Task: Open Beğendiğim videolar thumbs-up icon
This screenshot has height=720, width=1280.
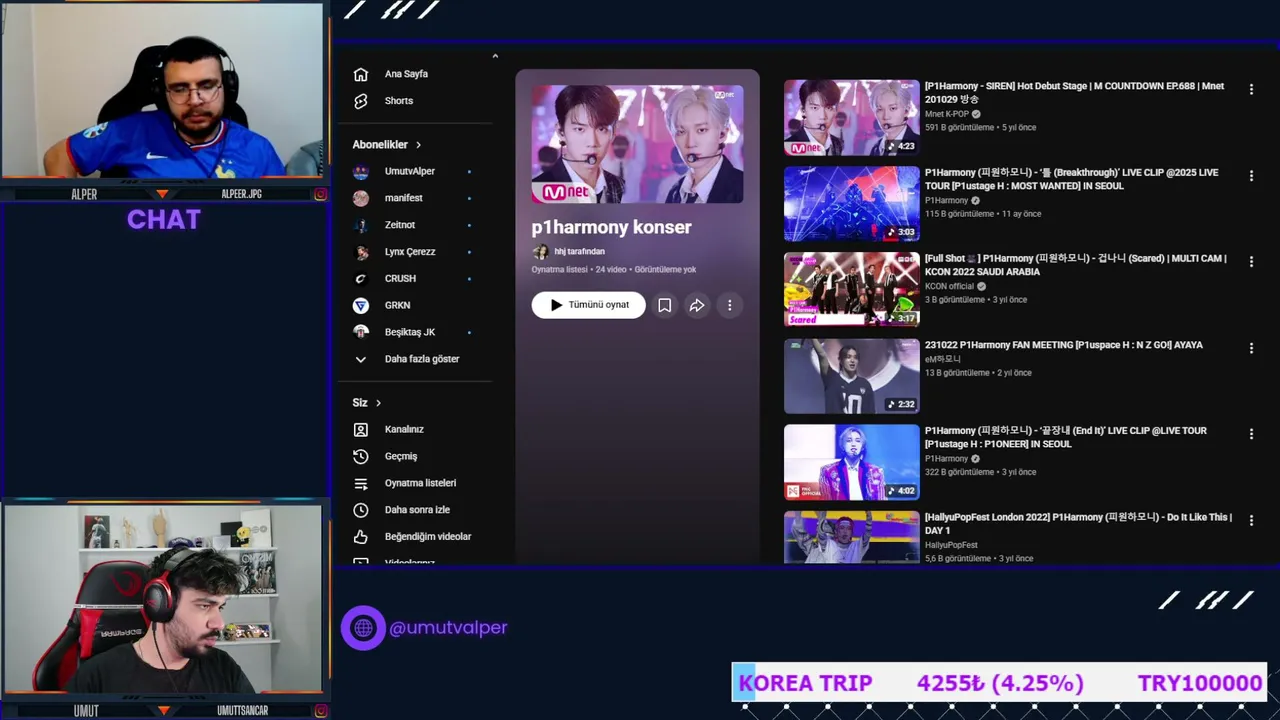Action: coord(361,537)
